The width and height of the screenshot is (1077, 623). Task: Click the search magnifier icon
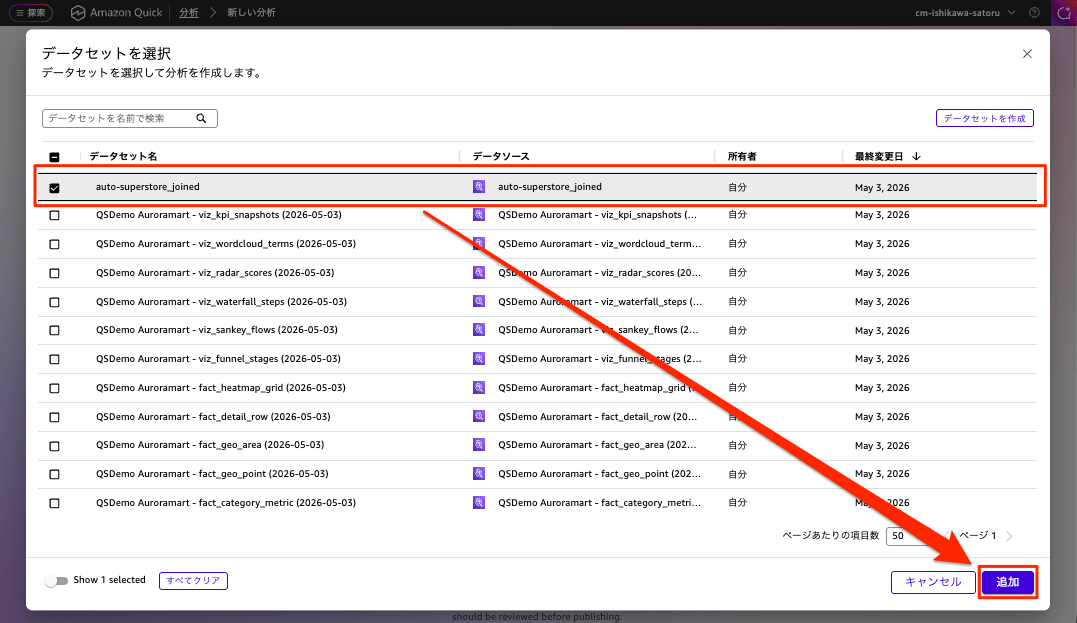point(201,118)
